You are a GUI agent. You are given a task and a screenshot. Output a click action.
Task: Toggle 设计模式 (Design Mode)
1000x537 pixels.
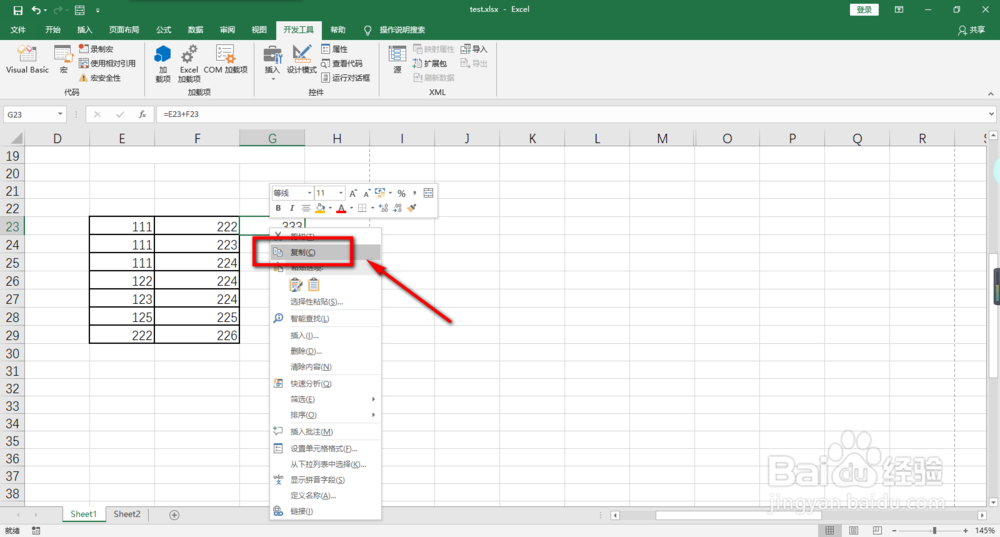click(x=301, y=60)
